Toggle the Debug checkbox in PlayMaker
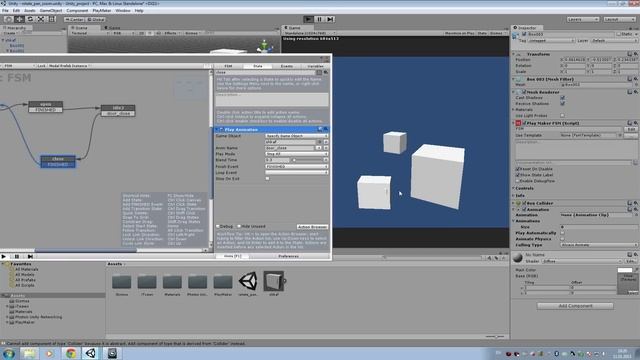This screenshot has width=640, height=360. [x=218, y=227]
